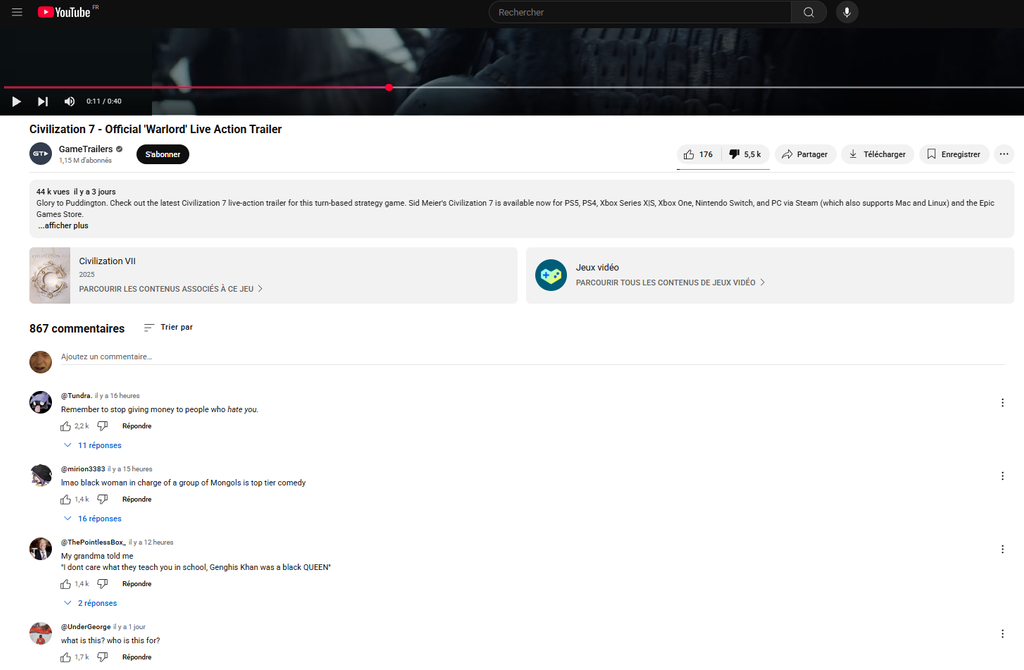The height and width of the screenshot is (670, 1024).
Task: Open options menu for @Tundra comment
Action: (x=1002, y=403)
